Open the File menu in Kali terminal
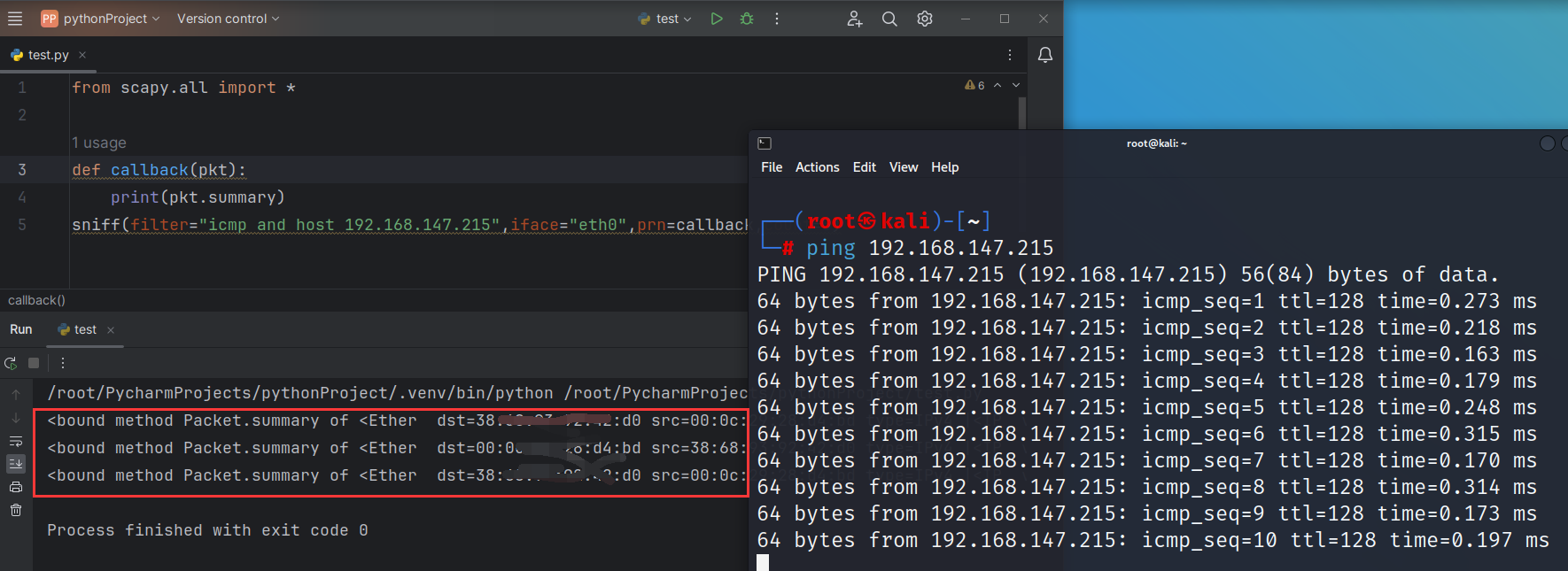The image size is (1568, 571). tap(772, 167)
